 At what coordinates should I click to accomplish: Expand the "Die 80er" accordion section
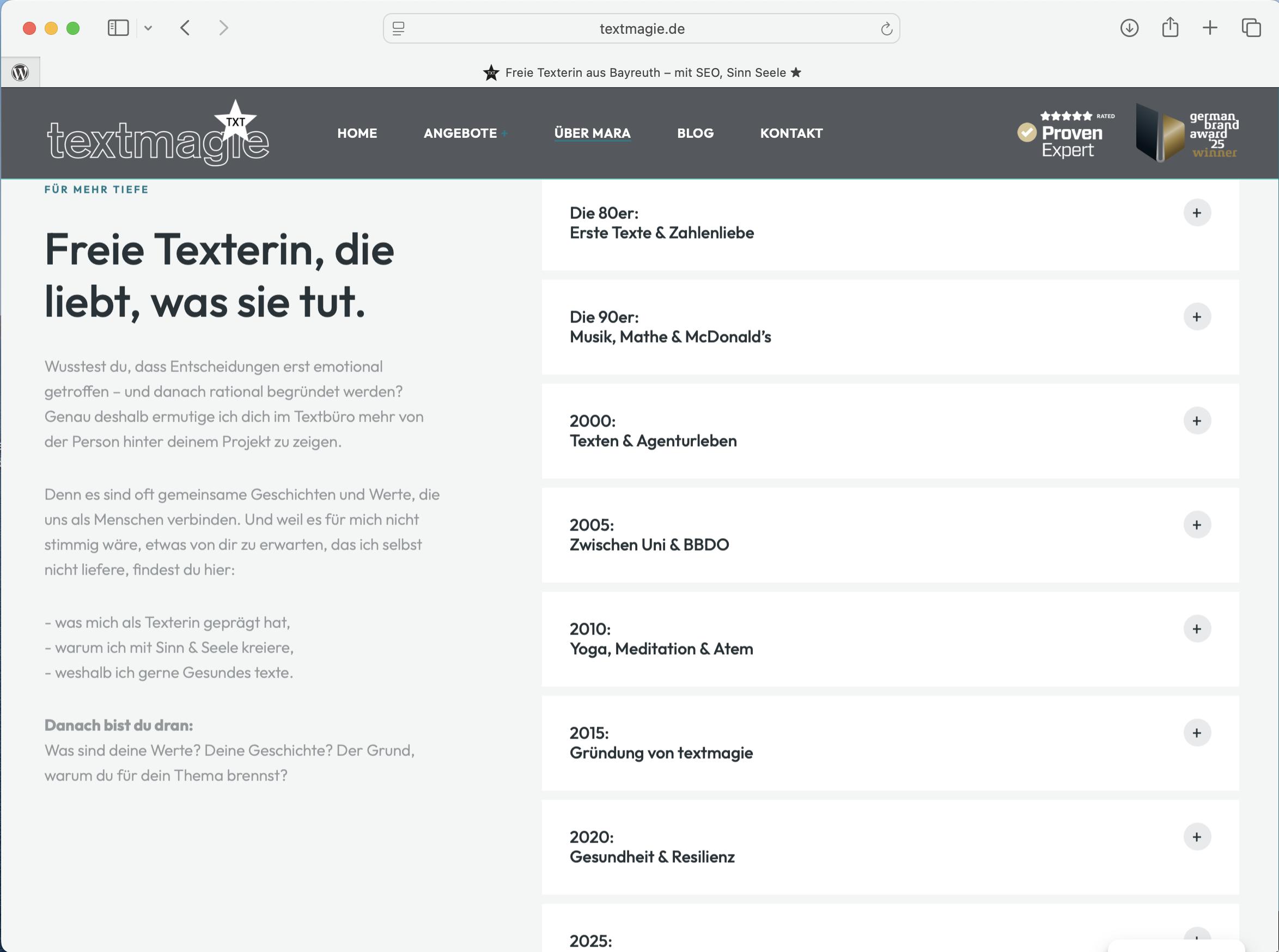pyautogui.click(x=1197, y=213)
